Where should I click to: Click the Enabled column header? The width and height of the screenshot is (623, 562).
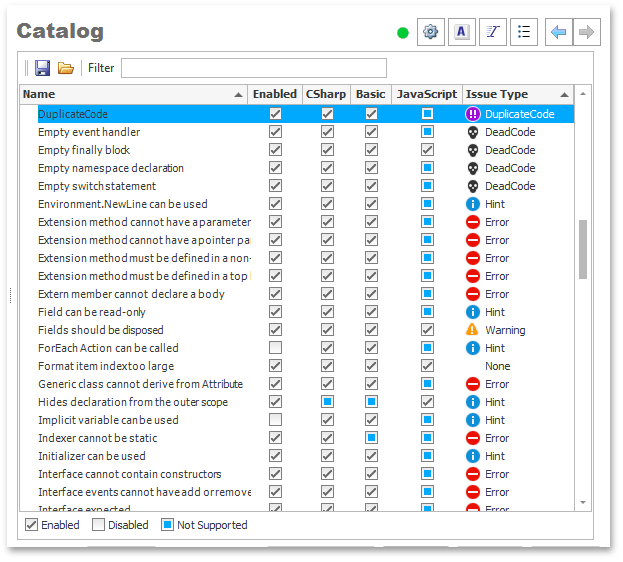pyautogui.click(x=275, y=95)
